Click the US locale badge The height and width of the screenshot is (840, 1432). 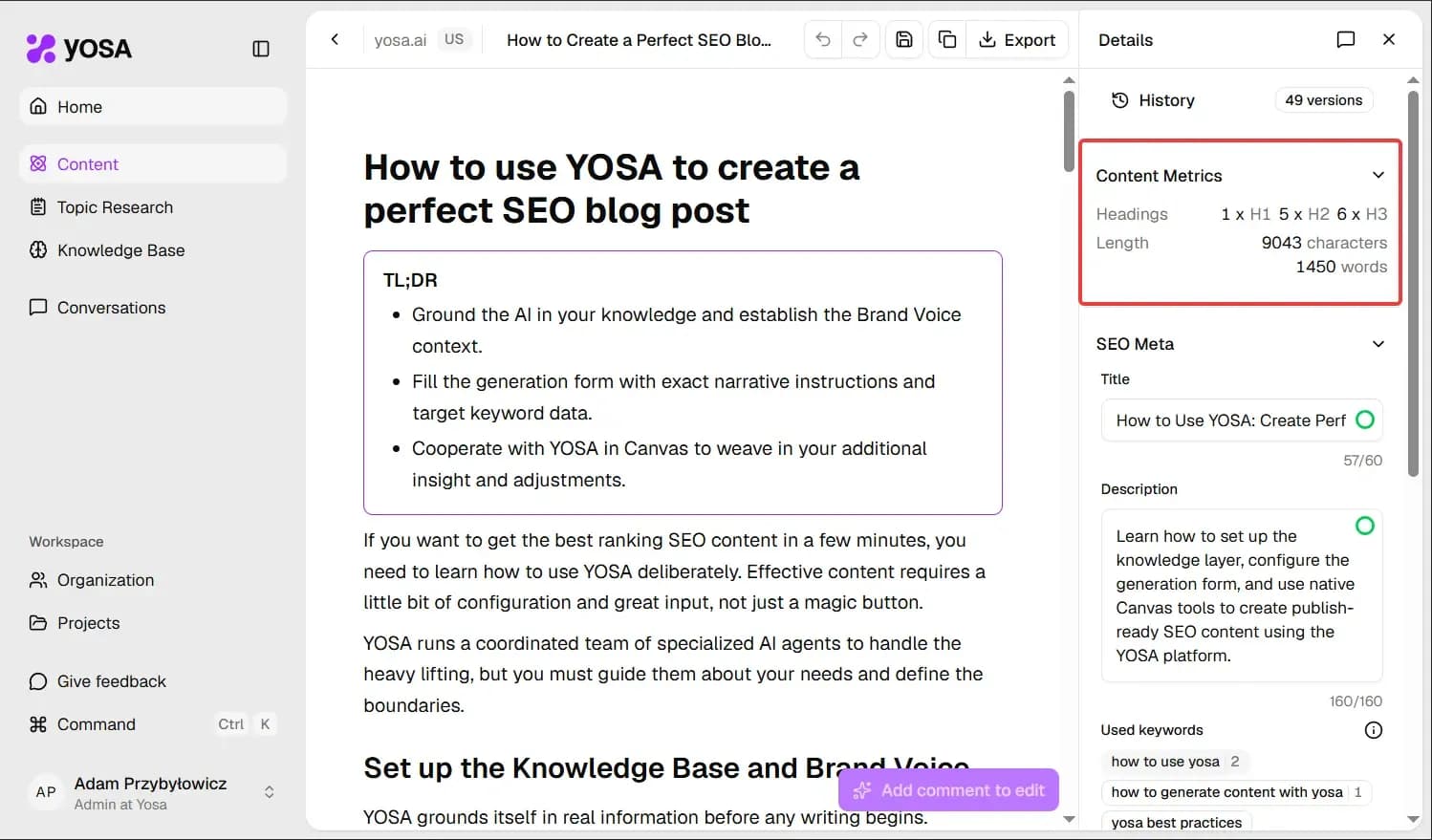point(454,39)
